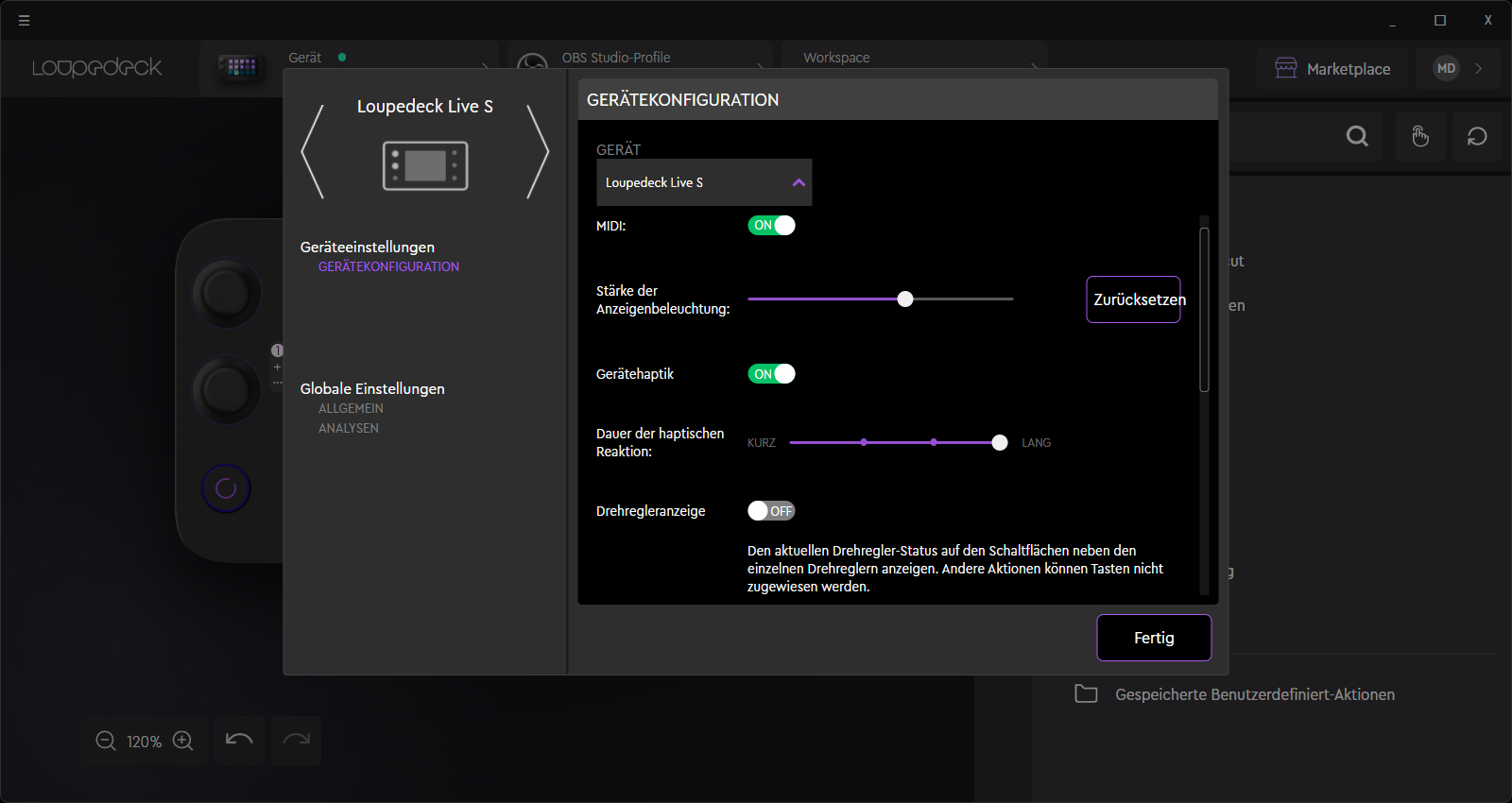Click the Fertig button

(1154, 638)
